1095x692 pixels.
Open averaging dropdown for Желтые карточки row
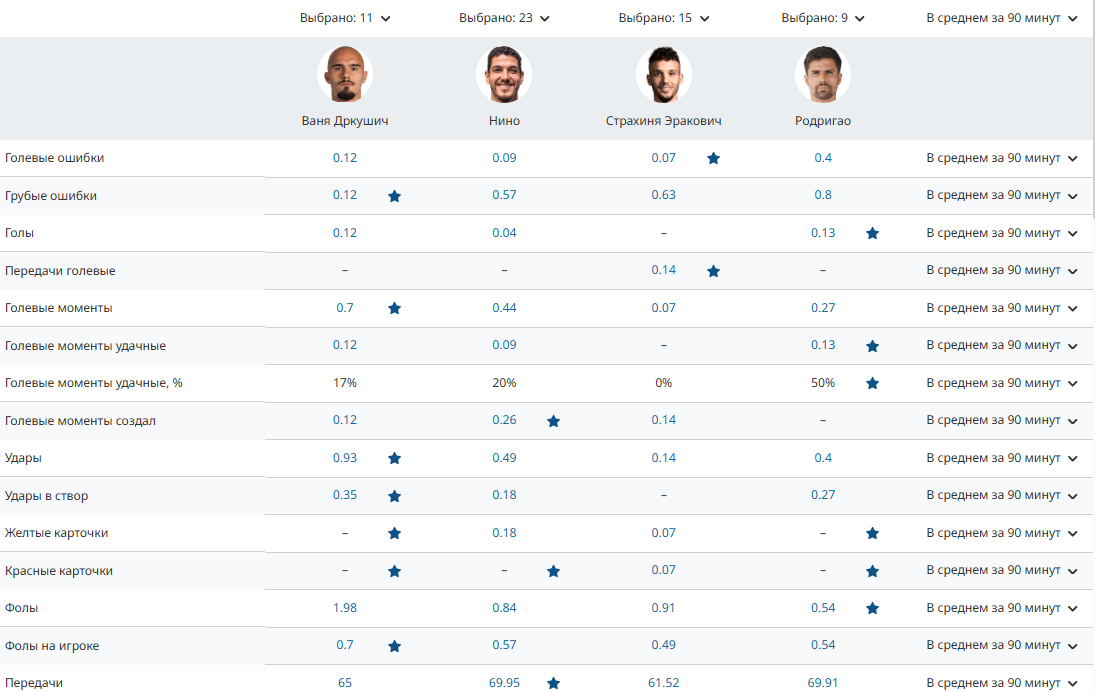[1001, 533]
